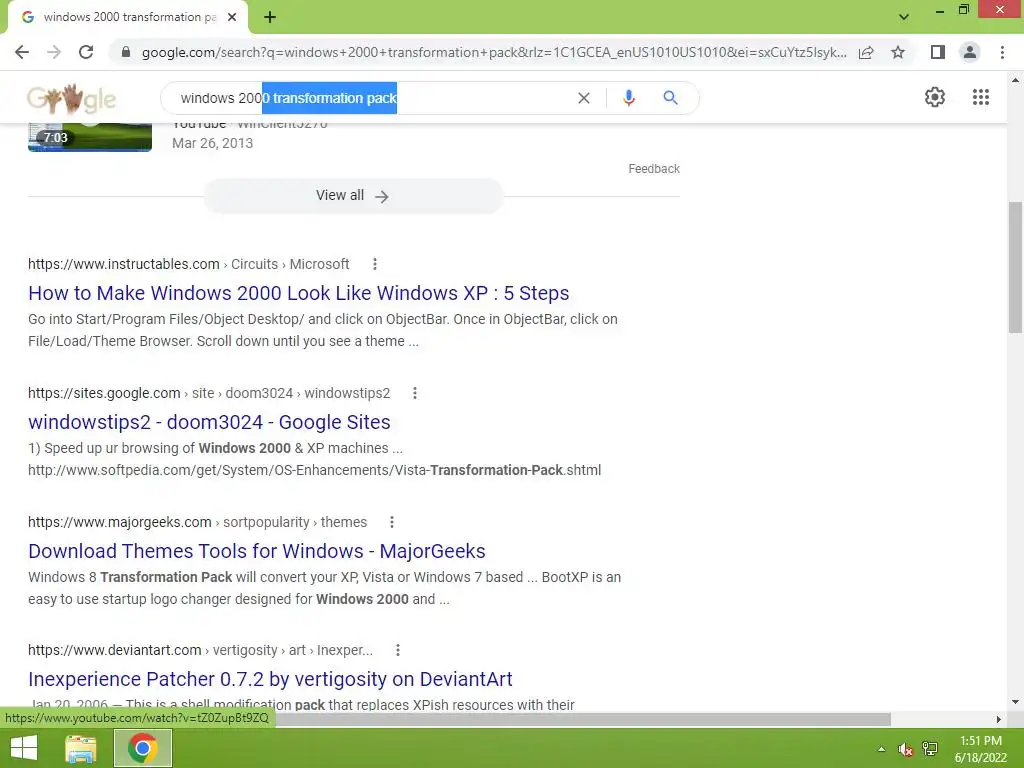This screenshot has height=768, width=1024.
Task: Open options for the majorgeeks.com result
Action: click(392, 522)
